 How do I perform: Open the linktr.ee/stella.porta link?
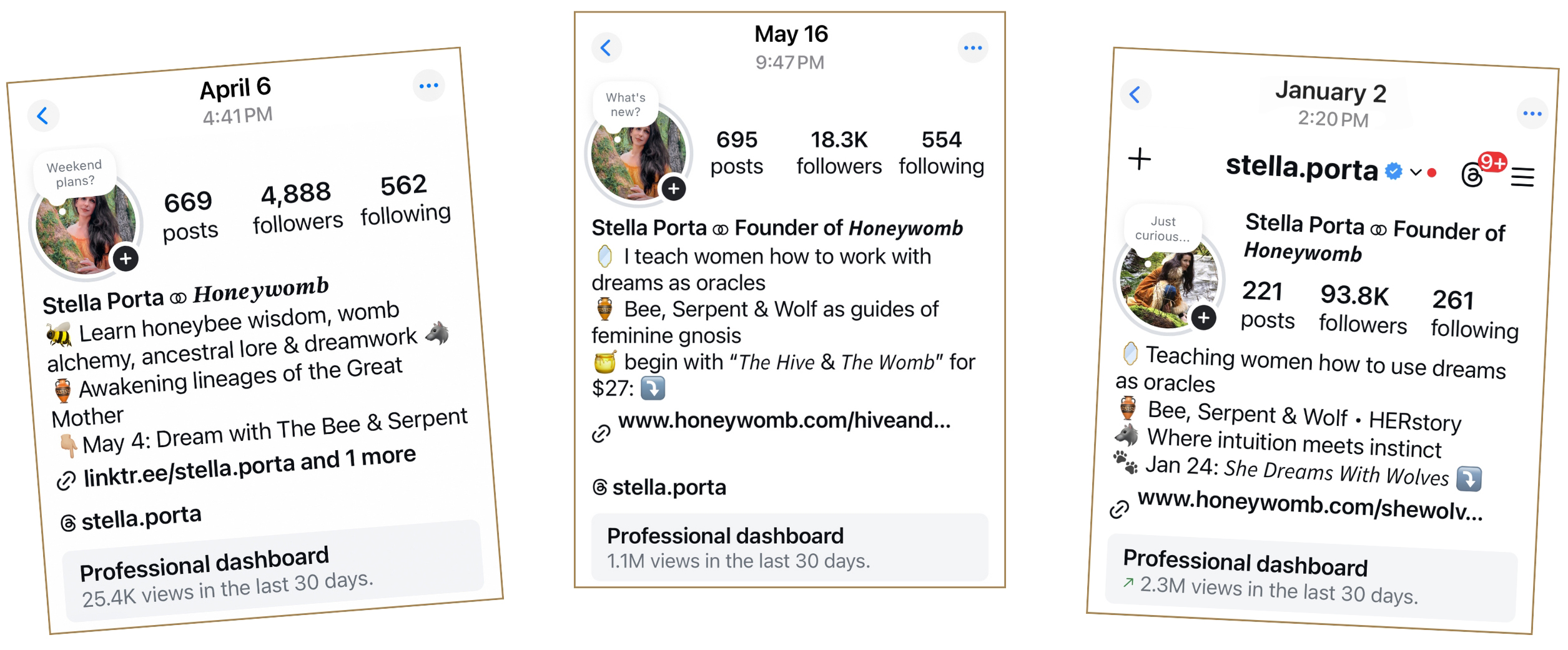pyautogui.click(x=250, y=468)
